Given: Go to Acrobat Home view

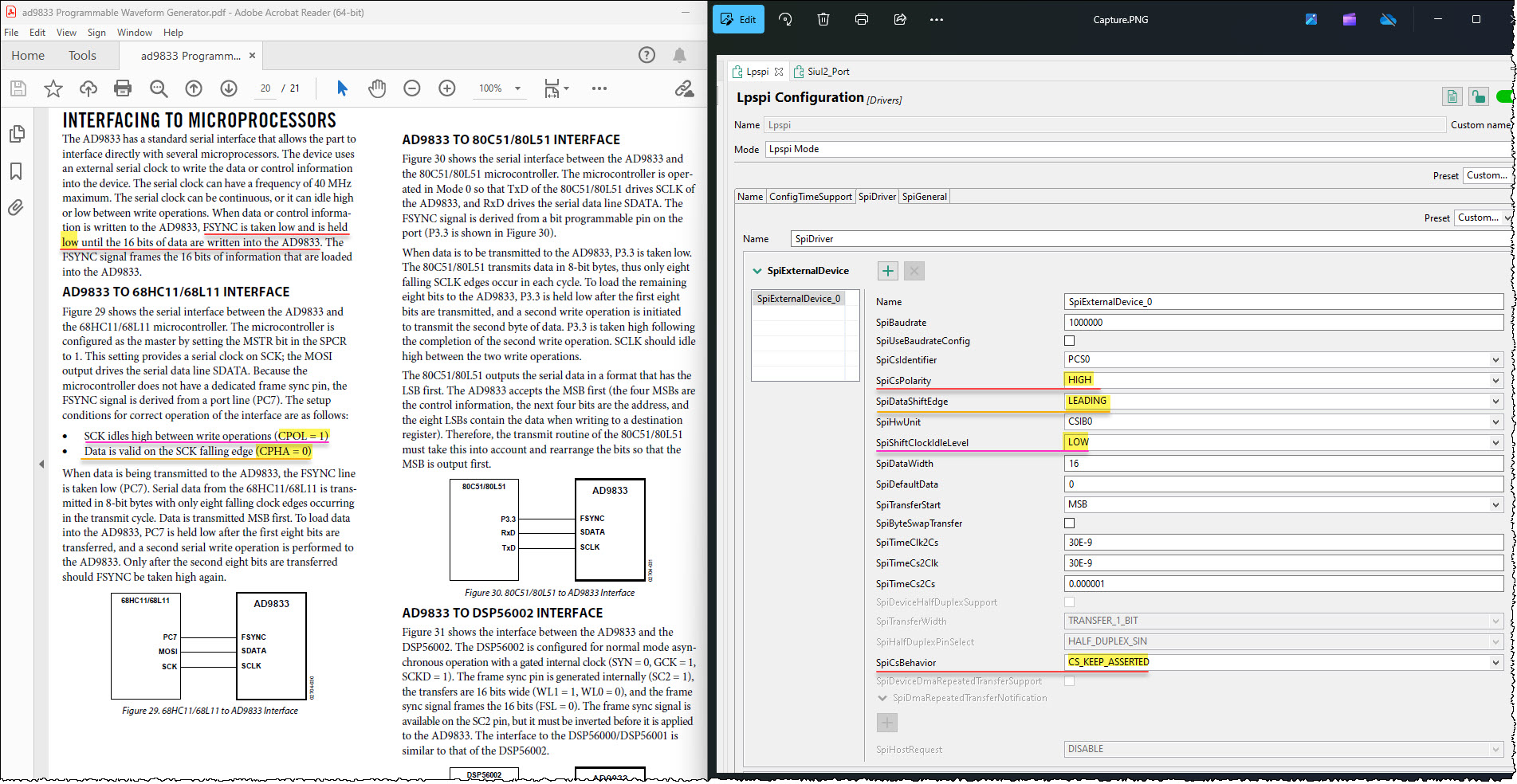Looking at the screenshot, I should pyautogui.click(x=28, y=56).
